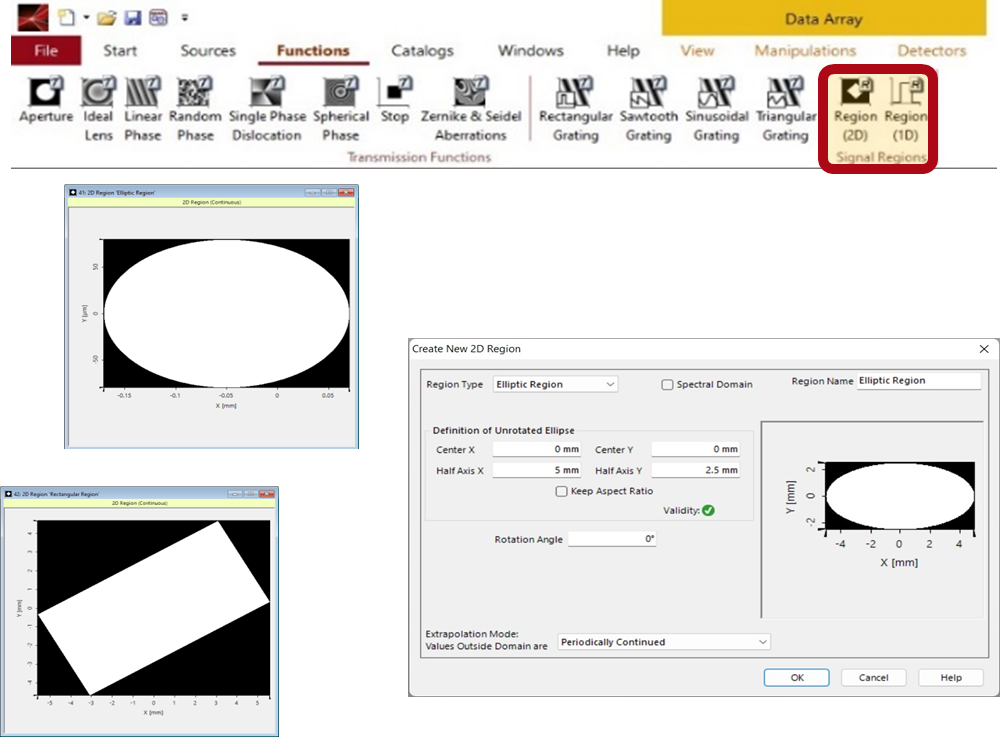Create a Triangular Grating
Screen dimensions: 1000x737
(x=785, y=108)
